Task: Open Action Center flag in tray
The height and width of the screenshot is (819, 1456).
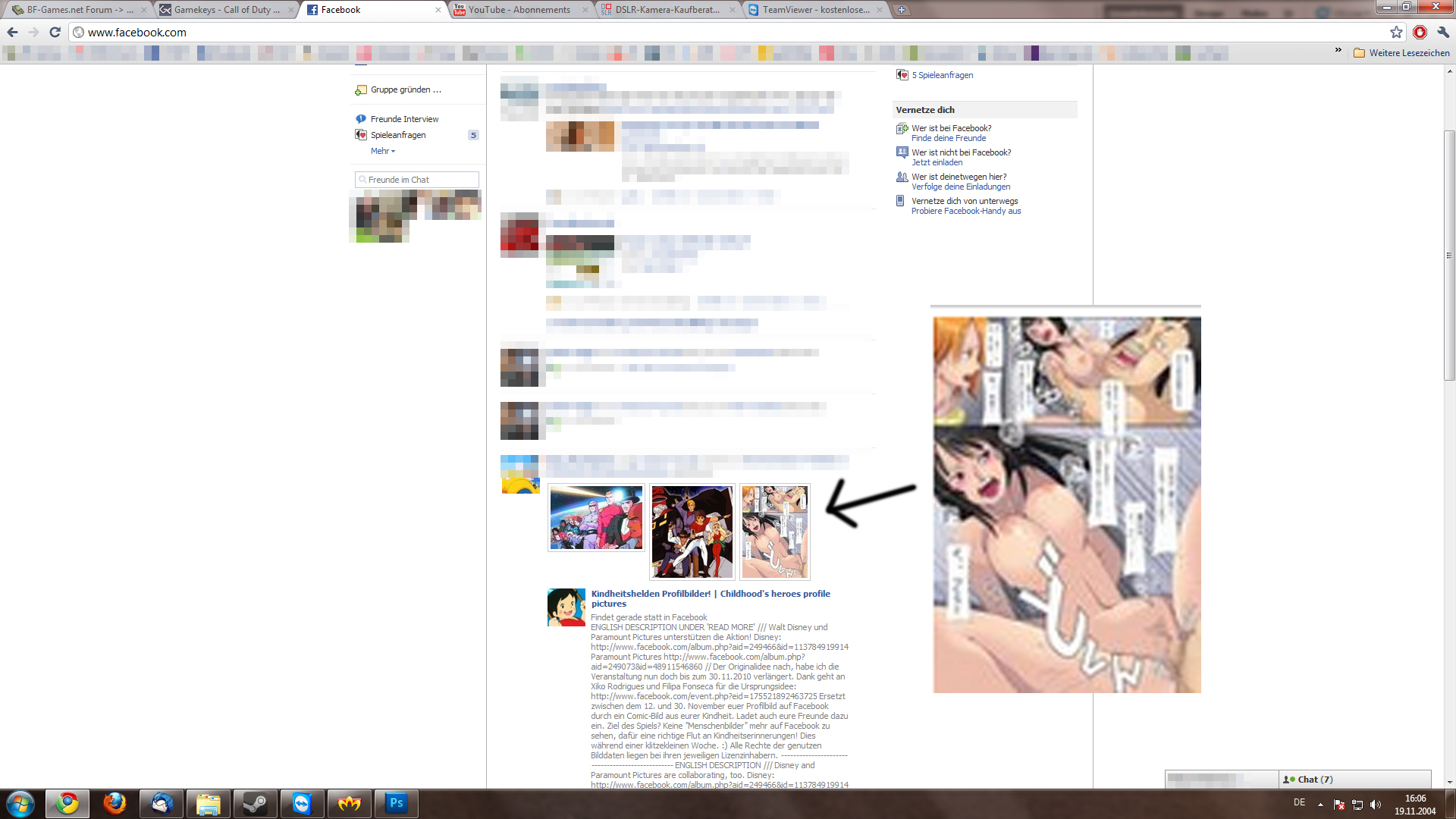Action: [x=1339, y=805]
